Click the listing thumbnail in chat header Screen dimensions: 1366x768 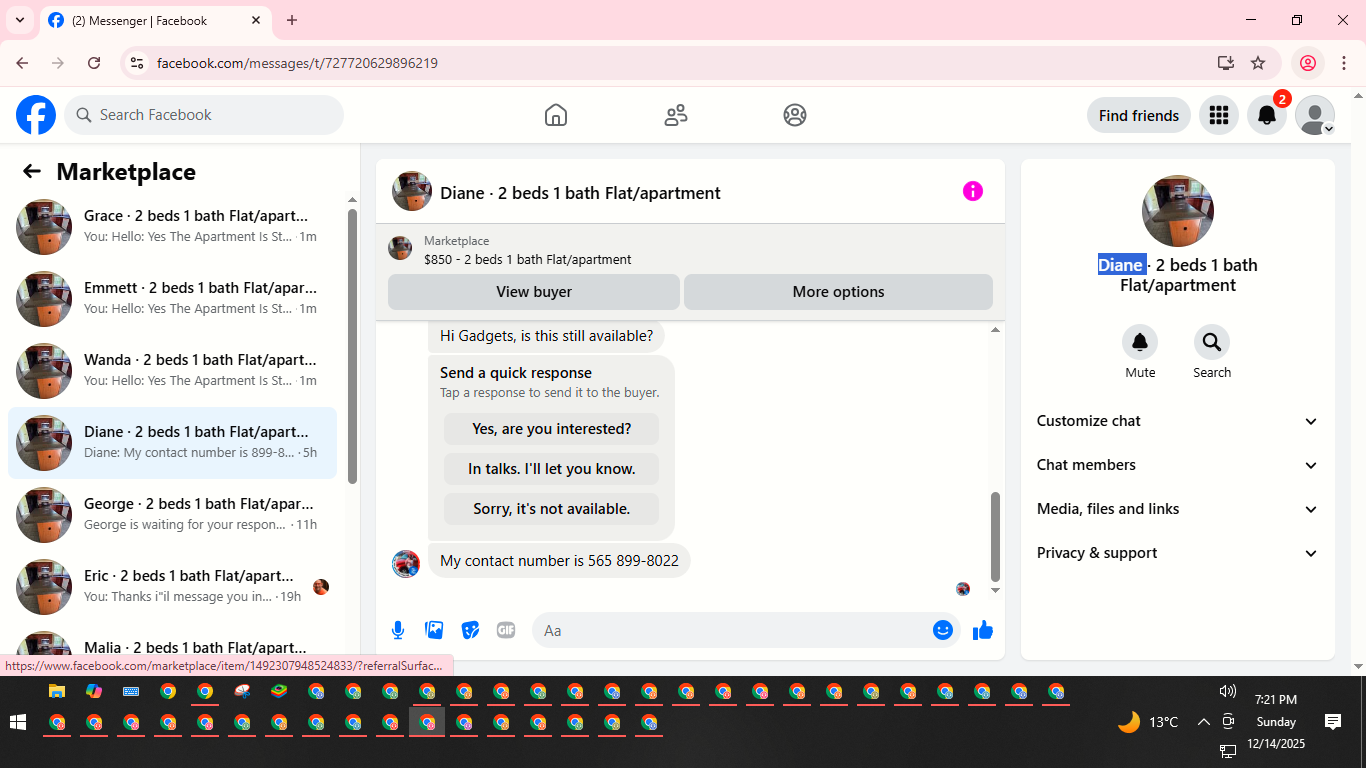click(x=412, y=191)
